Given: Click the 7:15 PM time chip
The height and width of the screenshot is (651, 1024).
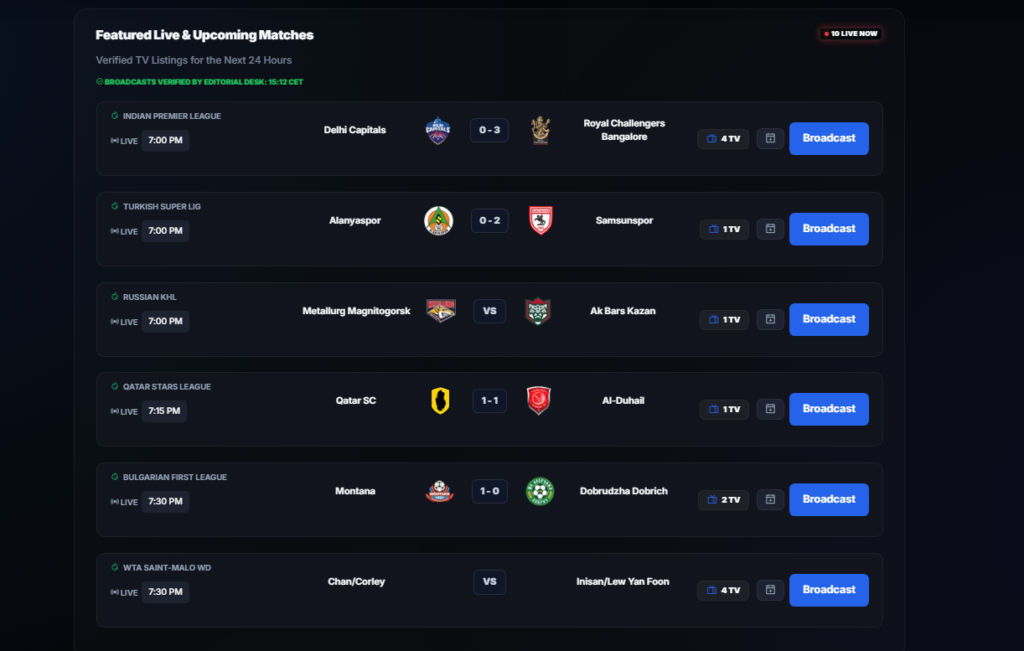Looking at the screenshot, I should coord(164,411).
